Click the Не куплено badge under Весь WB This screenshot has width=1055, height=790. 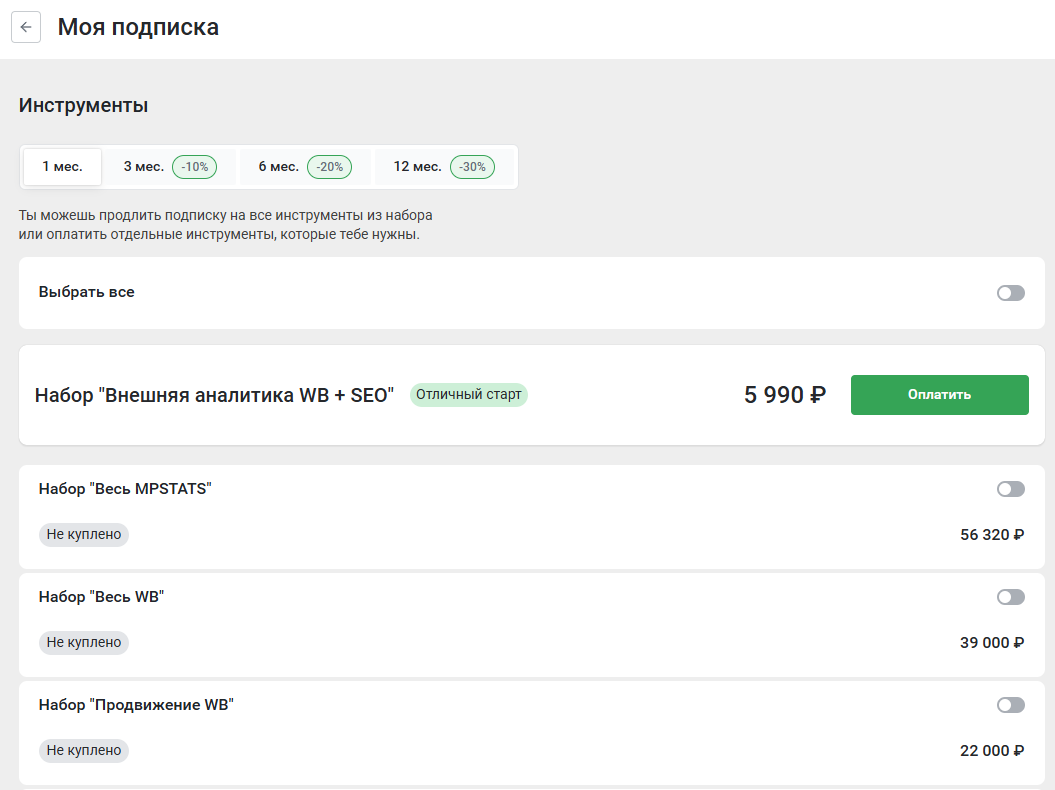(84, 643)
